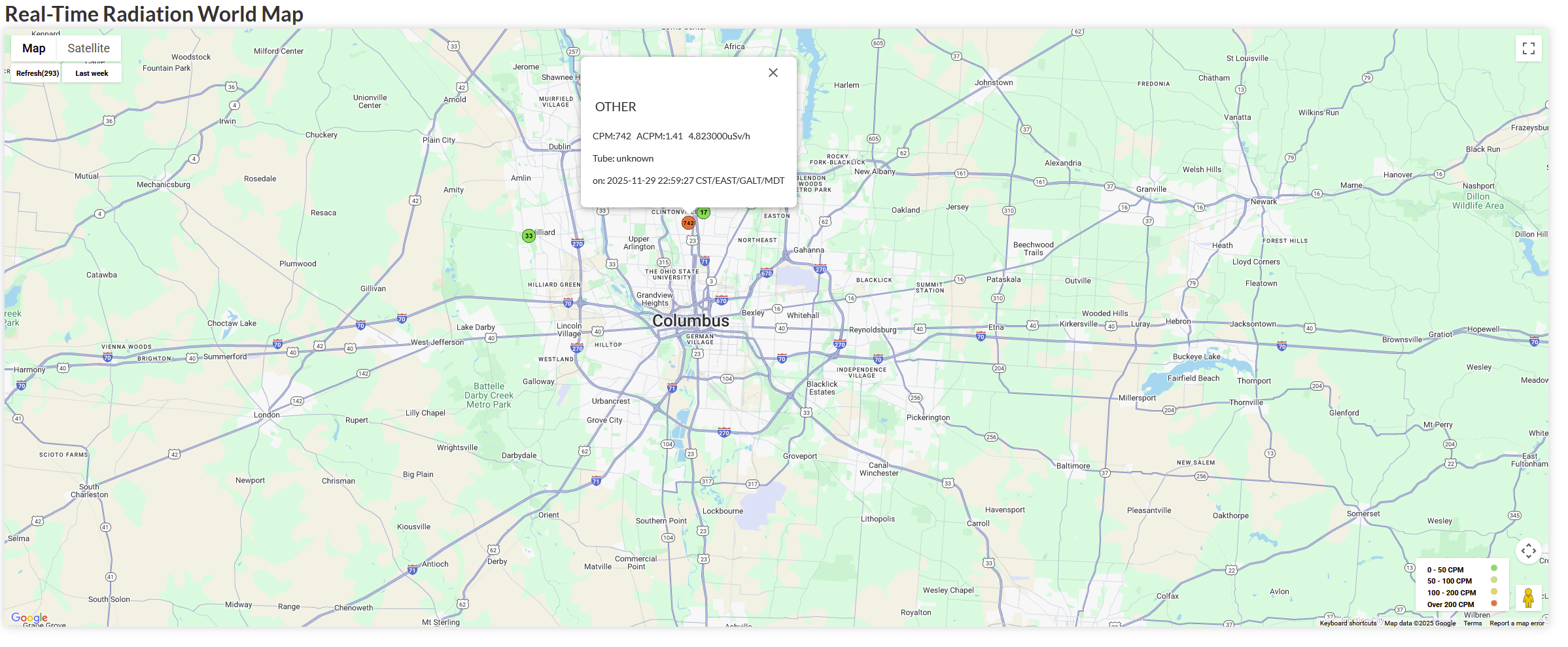Click the 'Somerset' map label
The image size is (1568, 647).
1363,514
